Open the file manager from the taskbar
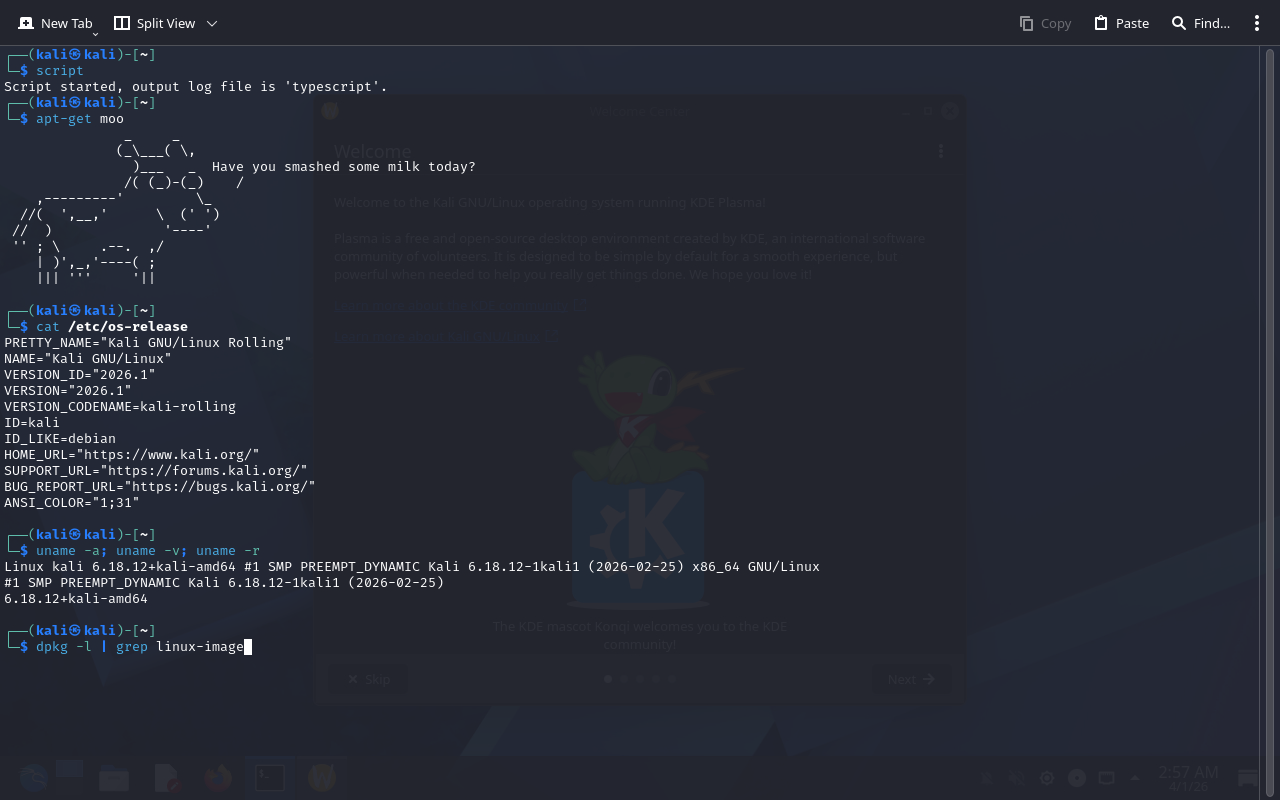The width and height of the screenshot is (1280, 800). [x=114, y=777]
